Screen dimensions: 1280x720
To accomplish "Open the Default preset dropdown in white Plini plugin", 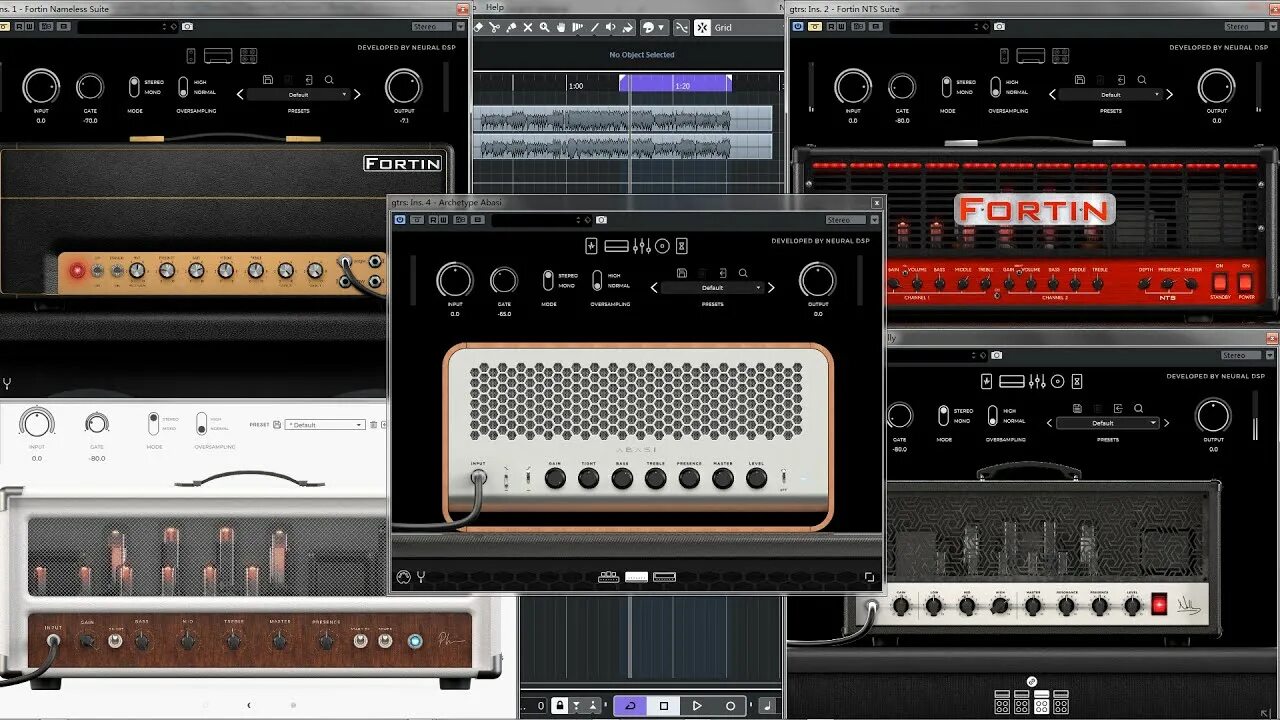I will coord(325,425).
